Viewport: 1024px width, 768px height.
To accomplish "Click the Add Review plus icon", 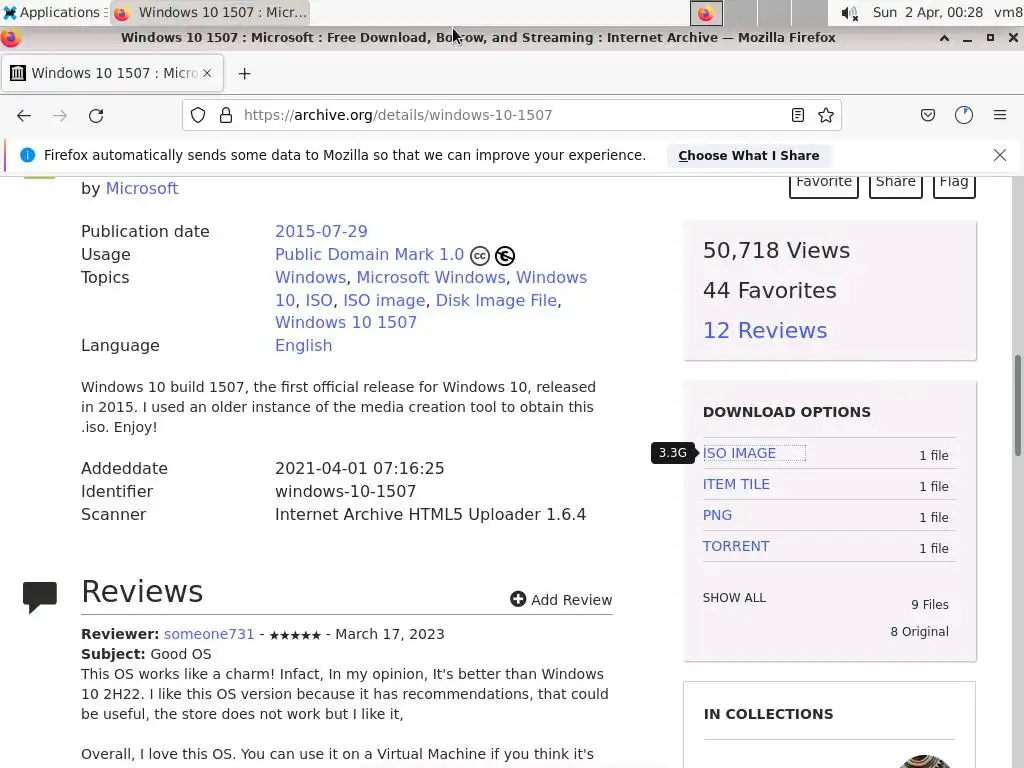I will pos(518,599).
